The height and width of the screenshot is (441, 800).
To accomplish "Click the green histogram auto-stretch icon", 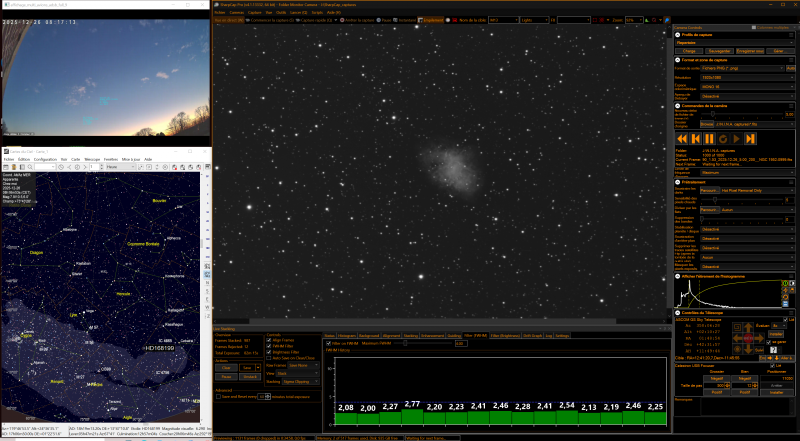I will [x=785, y=283].
